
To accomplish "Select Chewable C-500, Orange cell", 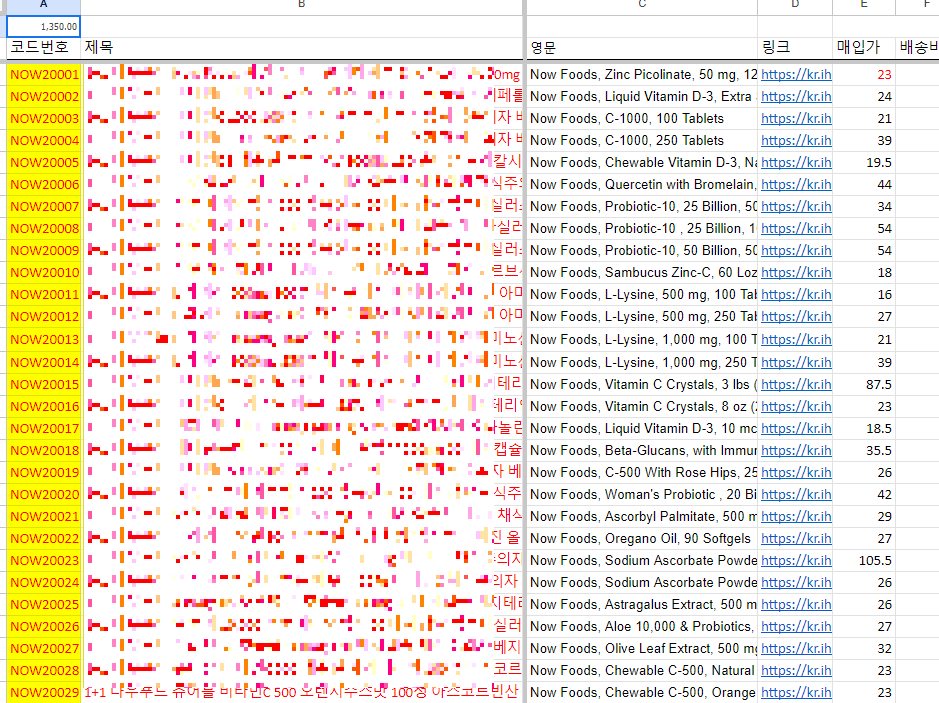I will [x=642, y=693].
